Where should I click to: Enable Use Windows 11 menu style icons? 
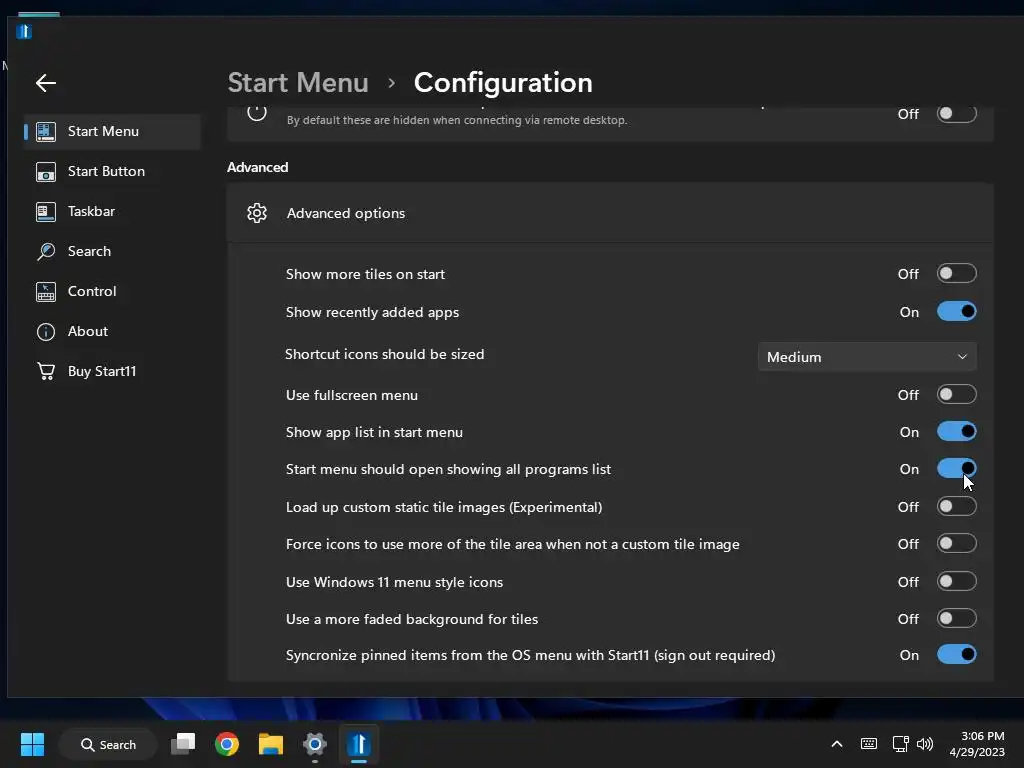click(x=957, y=581)
